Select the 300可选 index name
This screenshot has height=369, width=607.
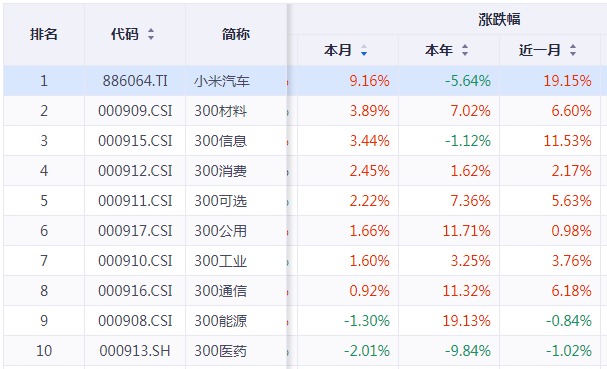coord(220,201)
